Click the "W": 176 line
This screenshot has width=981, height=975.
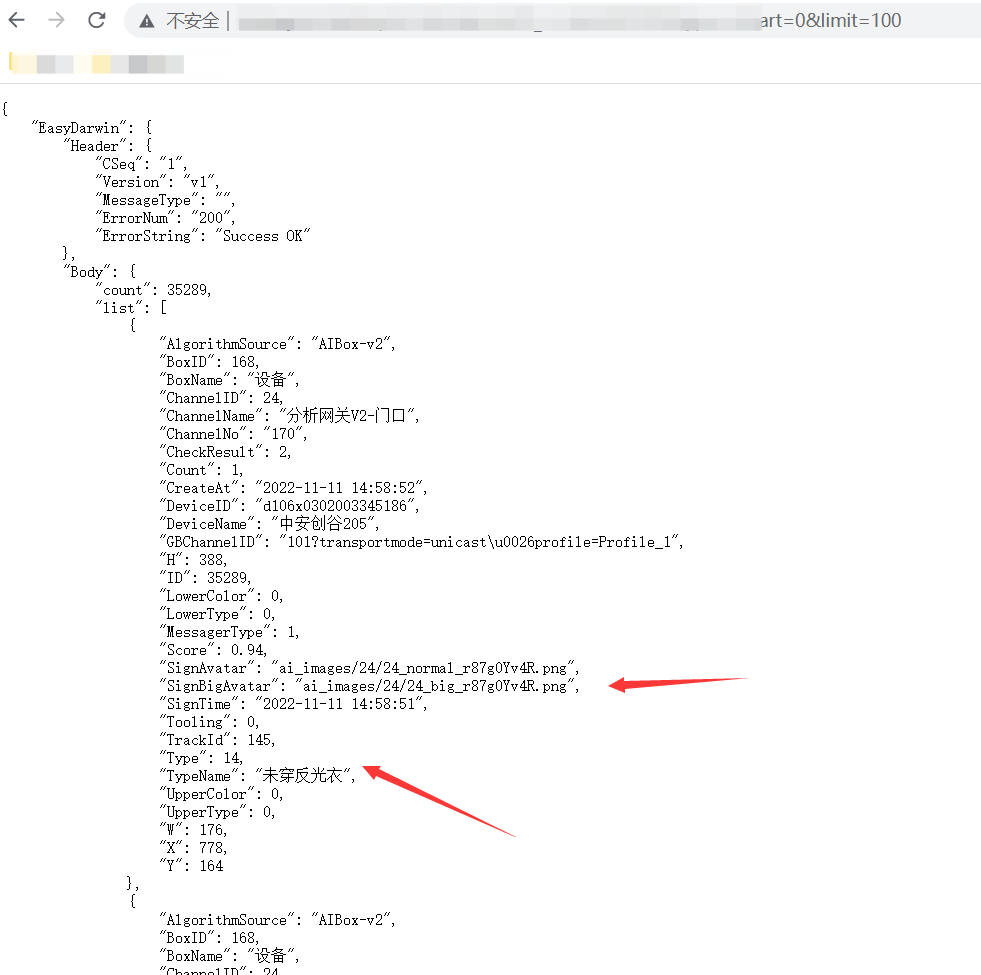(x=193, y=830)
